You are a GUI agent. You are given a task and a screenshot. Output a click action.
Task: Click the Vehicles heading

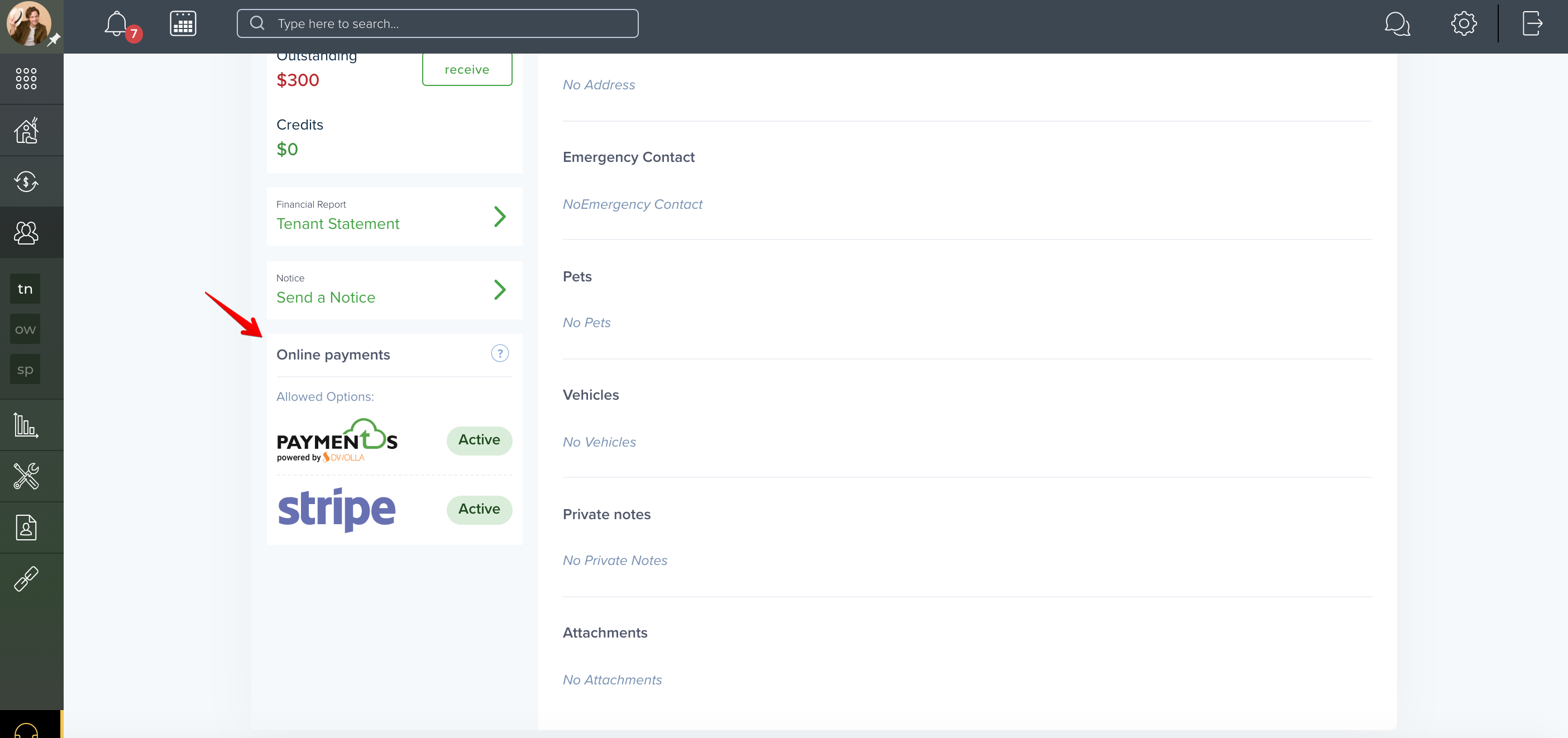(590, 395)
